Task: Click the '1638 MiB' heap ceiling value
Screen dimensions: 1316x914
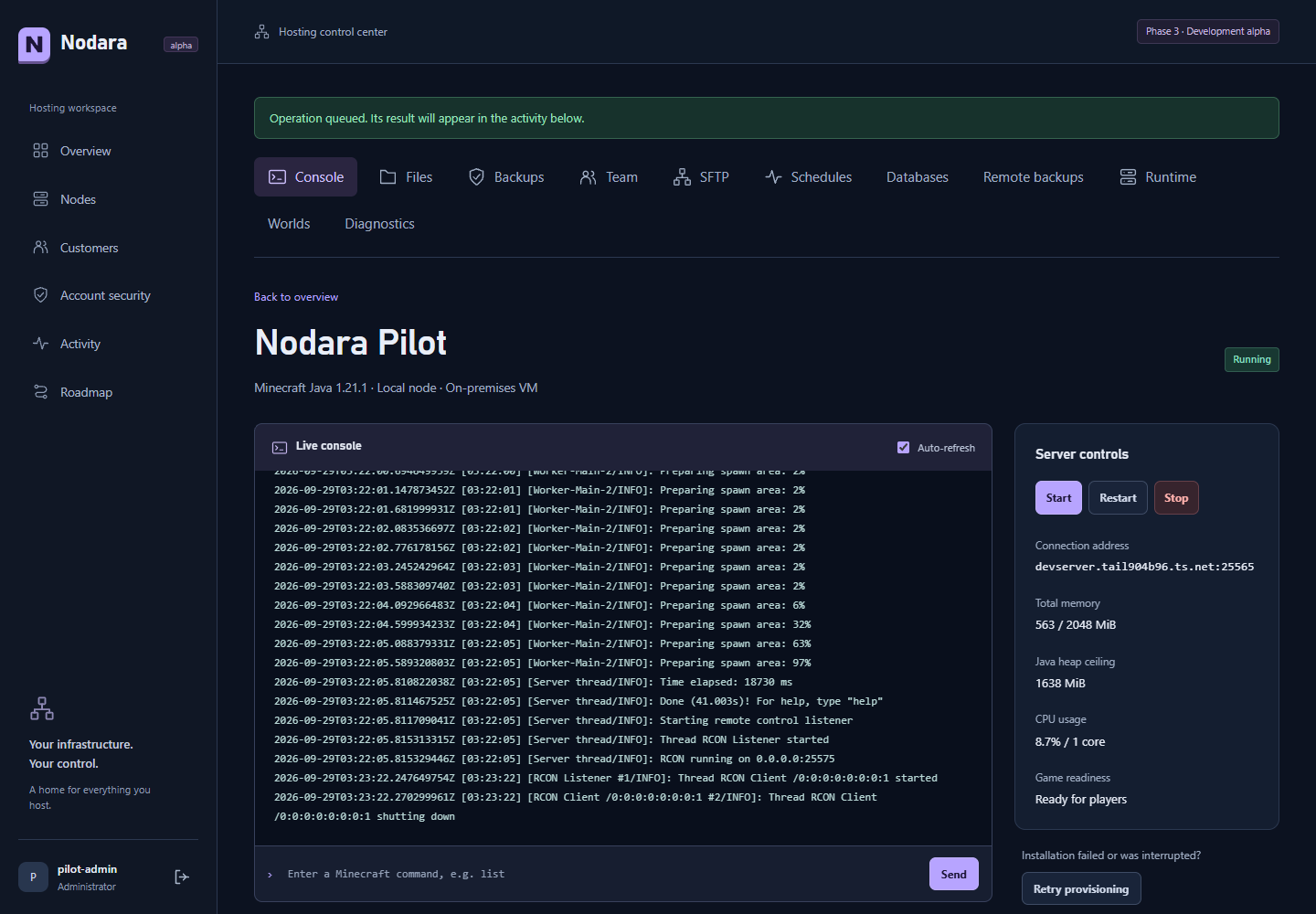Action: (x=1060, y=684)
